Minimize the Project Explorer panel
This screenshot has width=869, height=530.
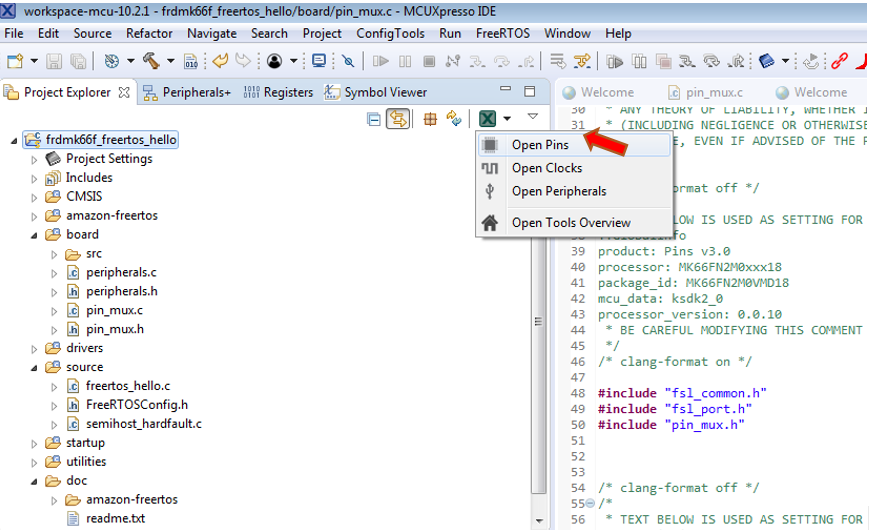tap(505, 88)
